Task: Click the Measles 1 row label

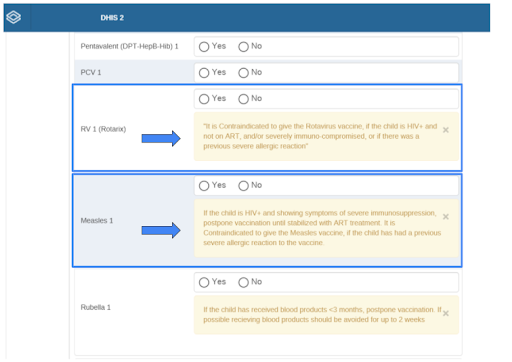Action: pyautogui.click(x=97, y=221)
